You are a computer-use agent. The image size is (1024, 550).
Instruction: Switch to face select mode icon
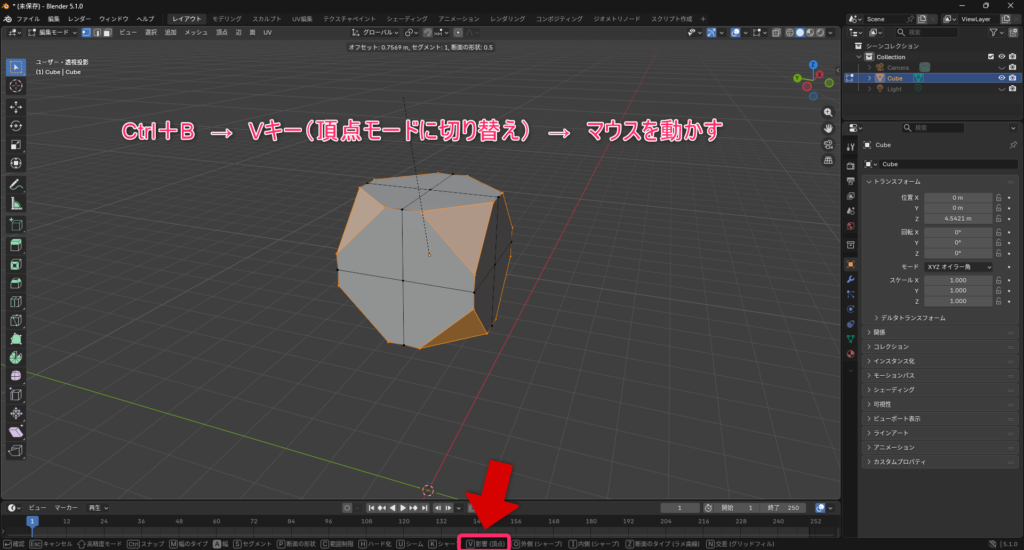coord(108,33)
